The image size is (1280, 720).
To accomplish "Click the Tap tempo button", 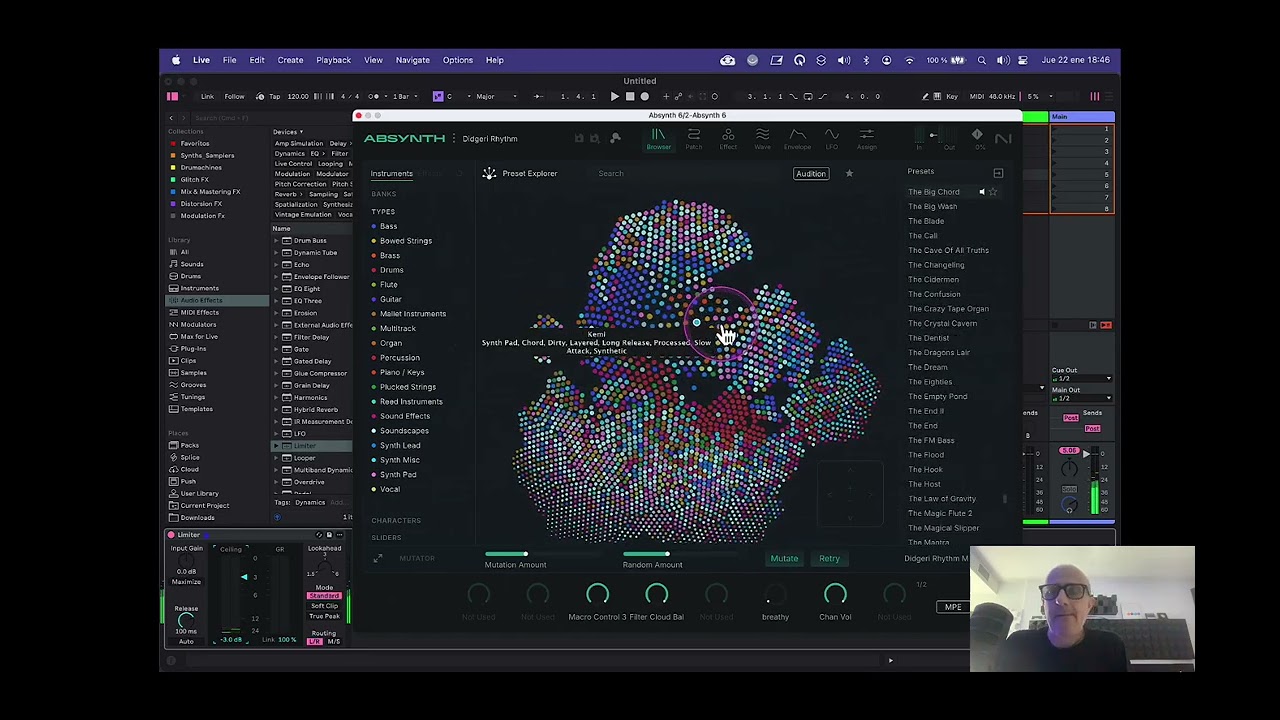I will (274, 96).
